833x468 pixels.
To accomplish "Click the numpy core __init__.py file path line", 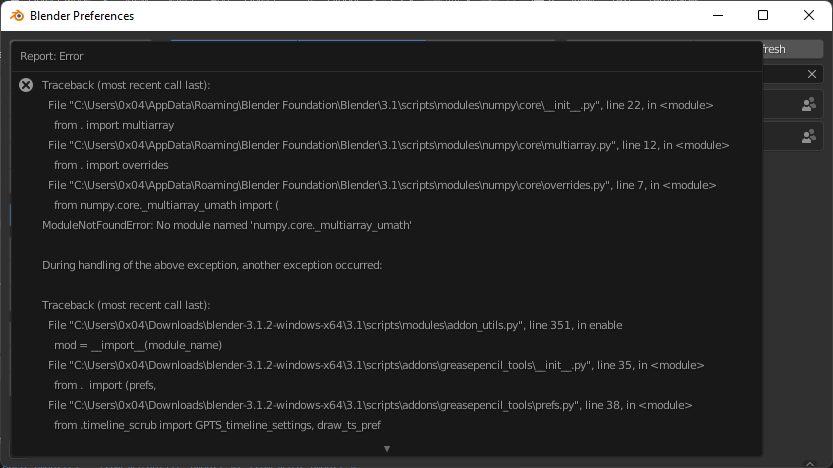I will point(380,105).
